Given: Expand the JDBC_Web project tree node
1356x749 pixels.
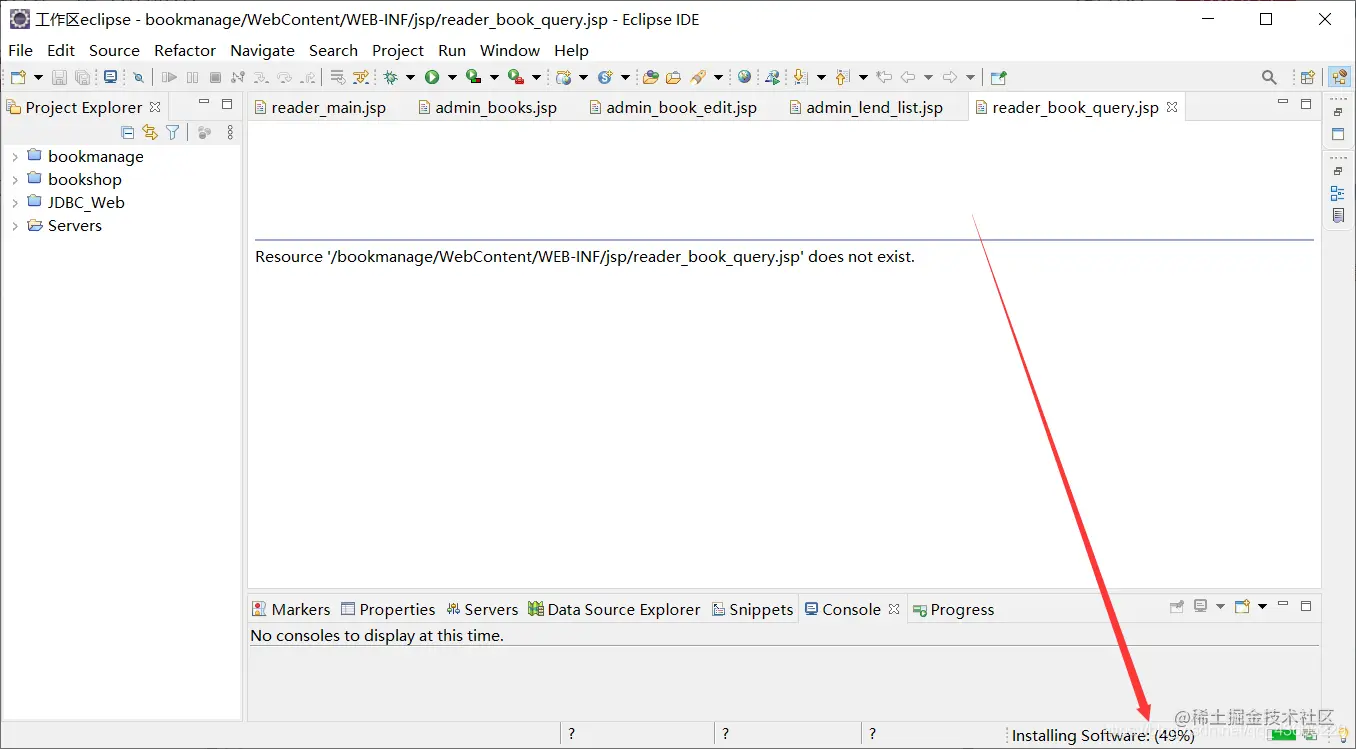Looking at the screenshot, I should pos(14,203).
